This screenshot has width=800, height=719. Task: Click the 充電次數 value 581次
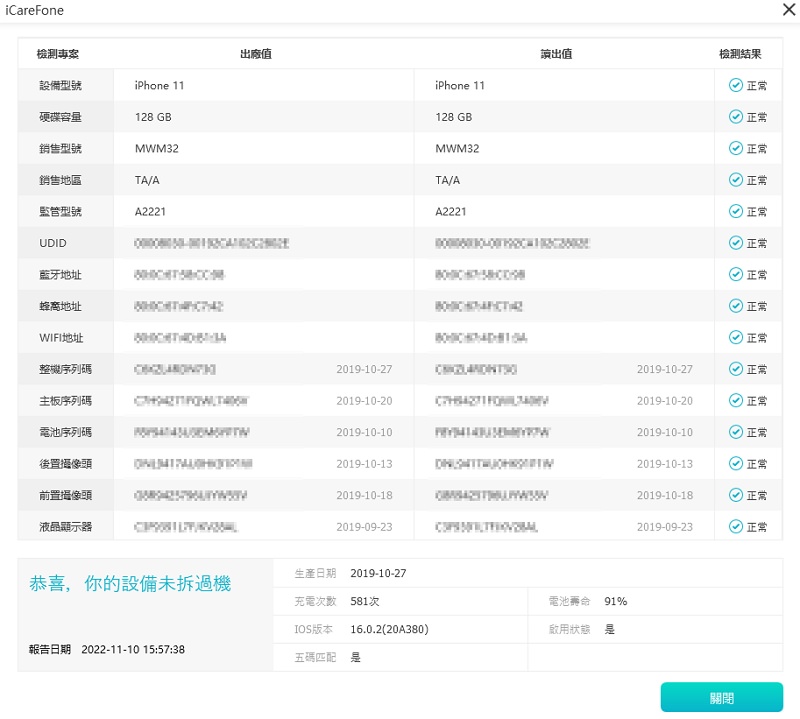pos(365,601)
